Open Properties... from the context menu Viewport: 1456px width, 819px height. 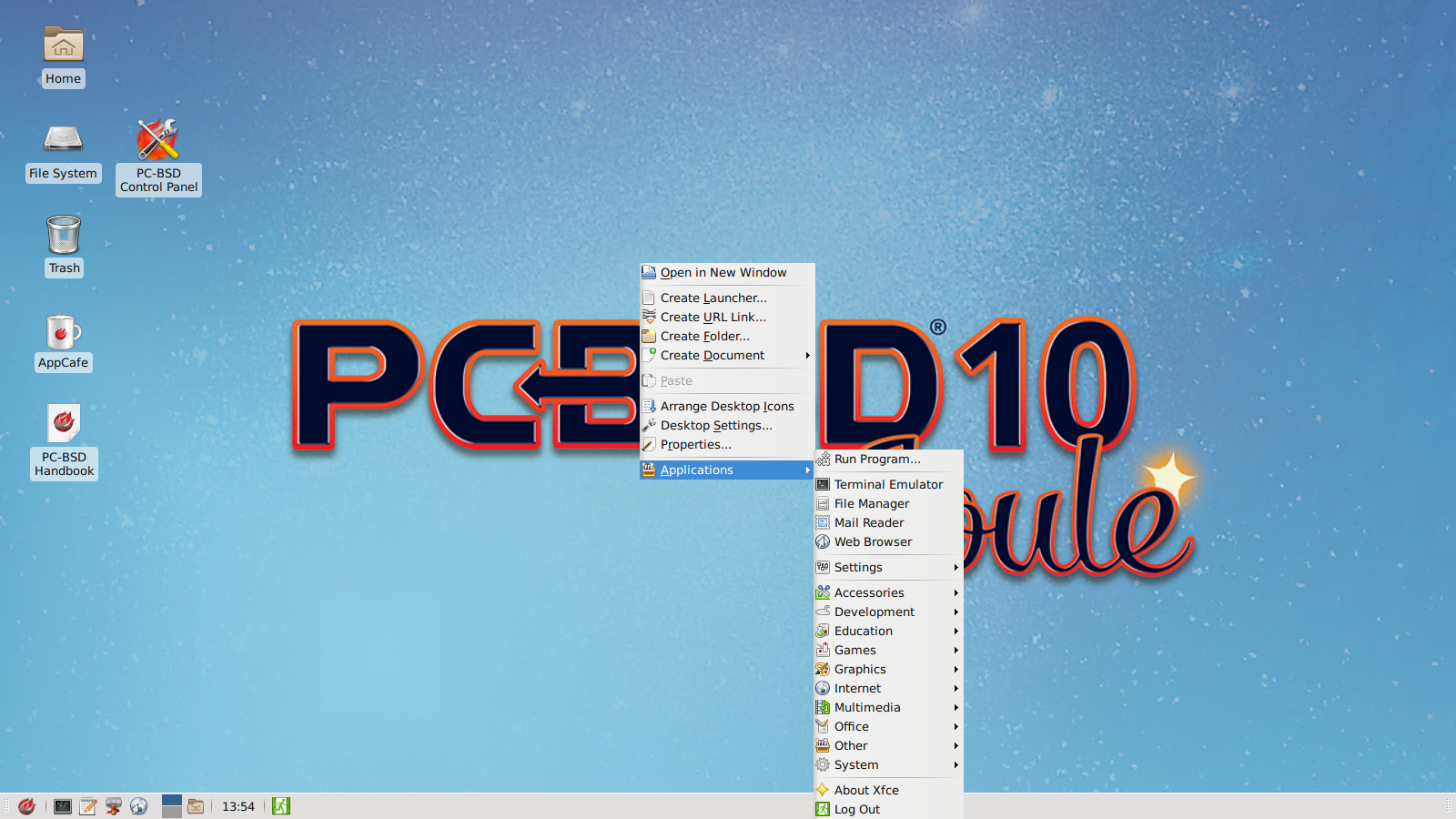click(727, 444)
